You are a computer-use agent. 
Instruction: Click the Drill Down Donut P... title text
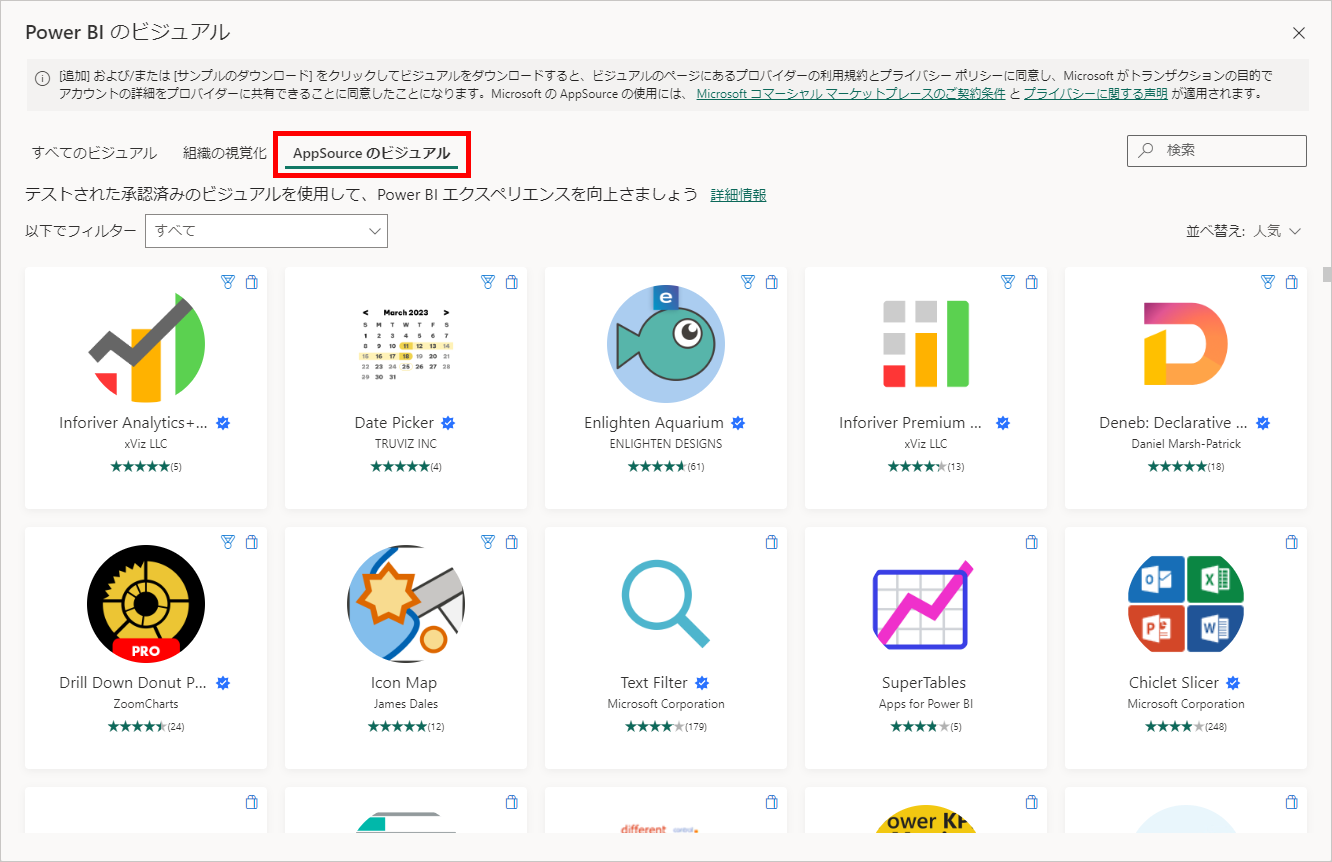click(x=134, y=683)
